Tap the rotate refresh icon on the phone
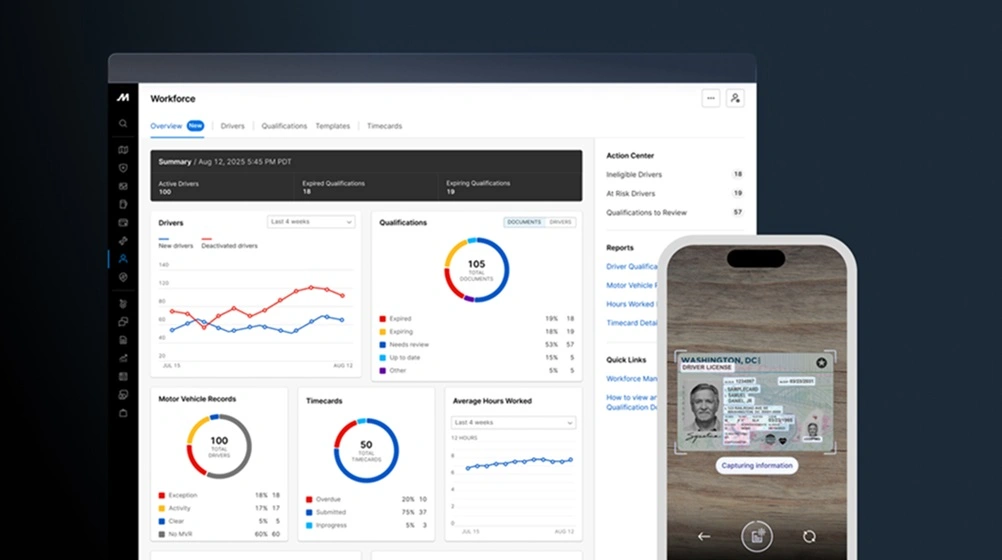Screen dimensions: 1002x560 tap(809, 536)
